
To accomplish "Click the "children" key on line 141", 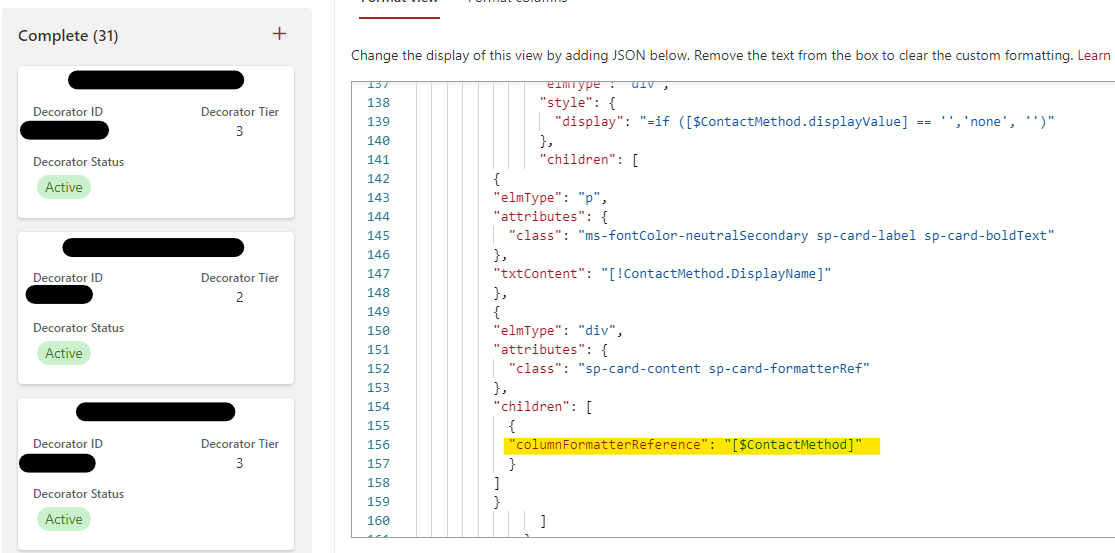I will [577, 159].
